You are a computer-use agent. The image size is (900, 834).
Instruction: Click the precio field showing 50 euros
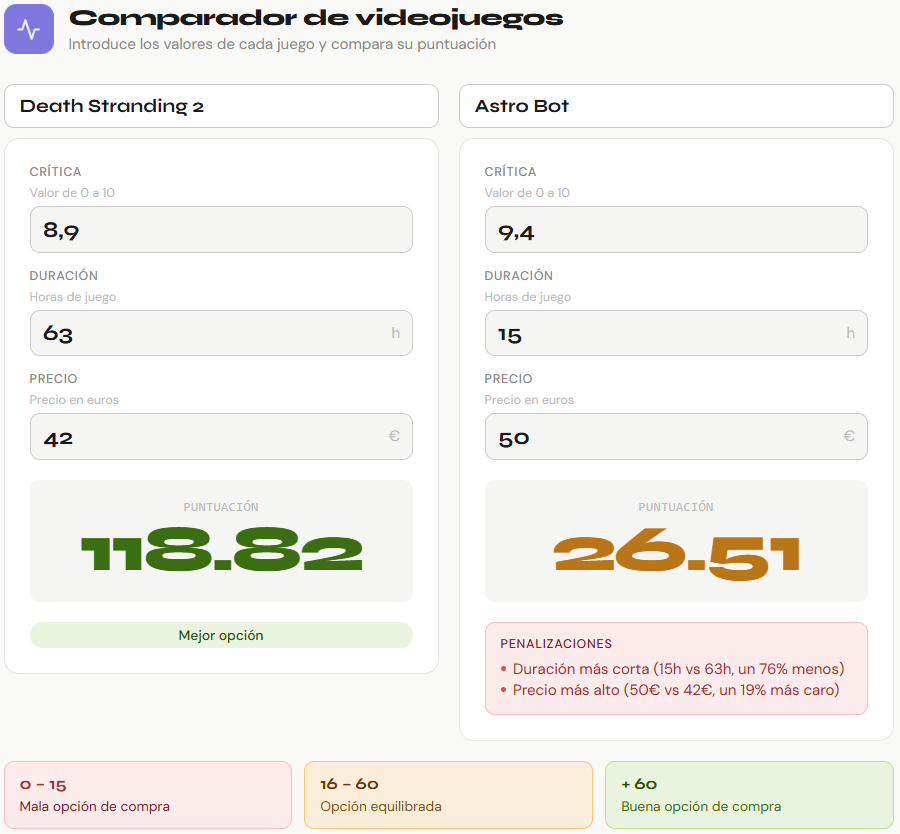[676, 436]
